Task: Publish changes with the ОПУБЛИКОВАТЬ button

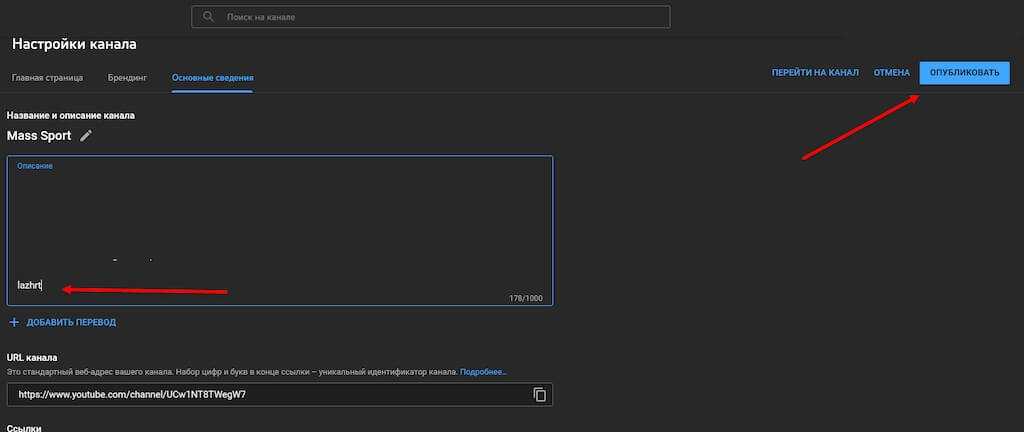Action: [964, 73]
